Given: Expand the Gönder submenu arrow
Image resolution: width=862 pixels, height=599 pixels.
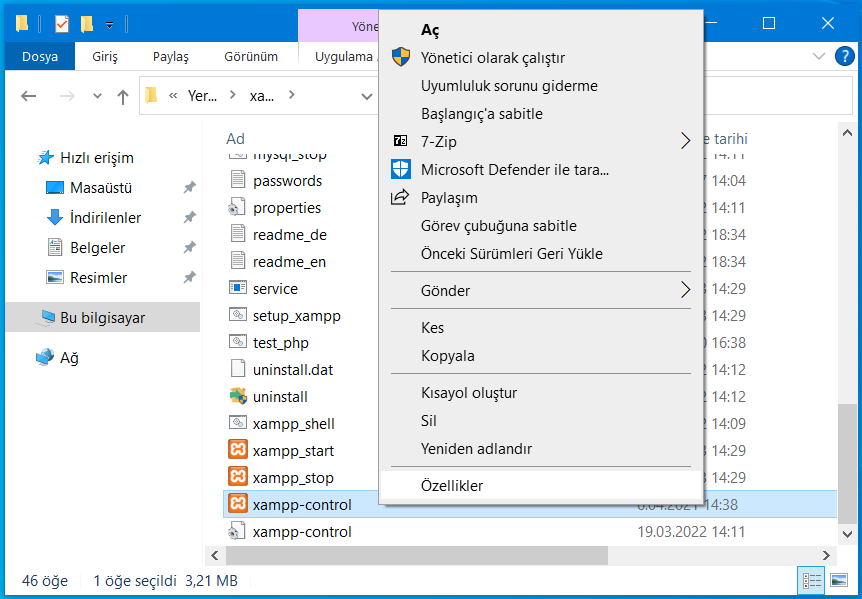Looking at the screenshot, I should [685, 290].
